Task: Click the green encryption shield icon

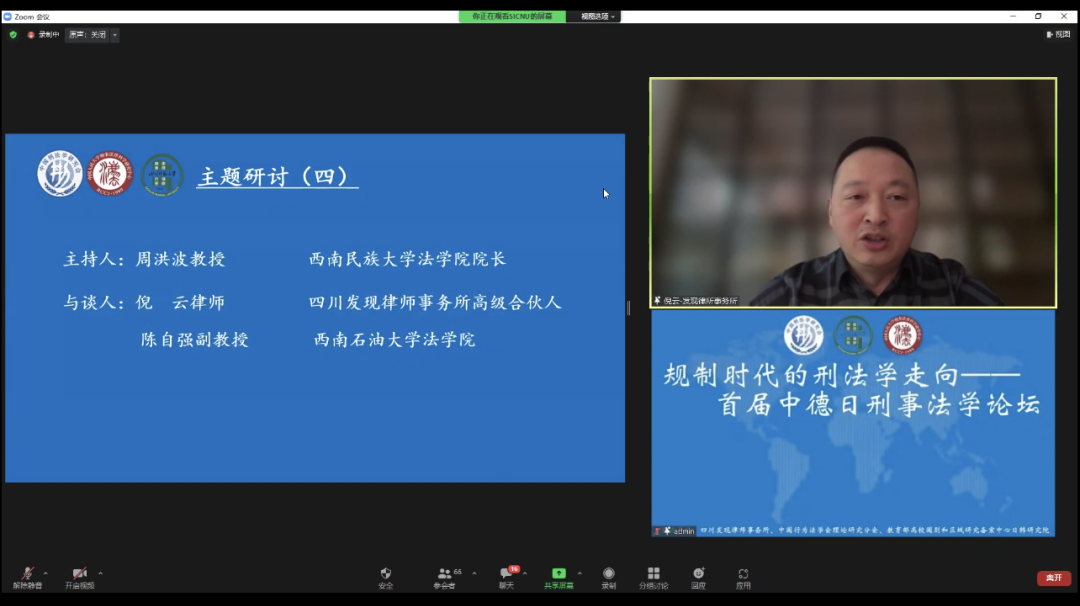Action: coord(13,34)
